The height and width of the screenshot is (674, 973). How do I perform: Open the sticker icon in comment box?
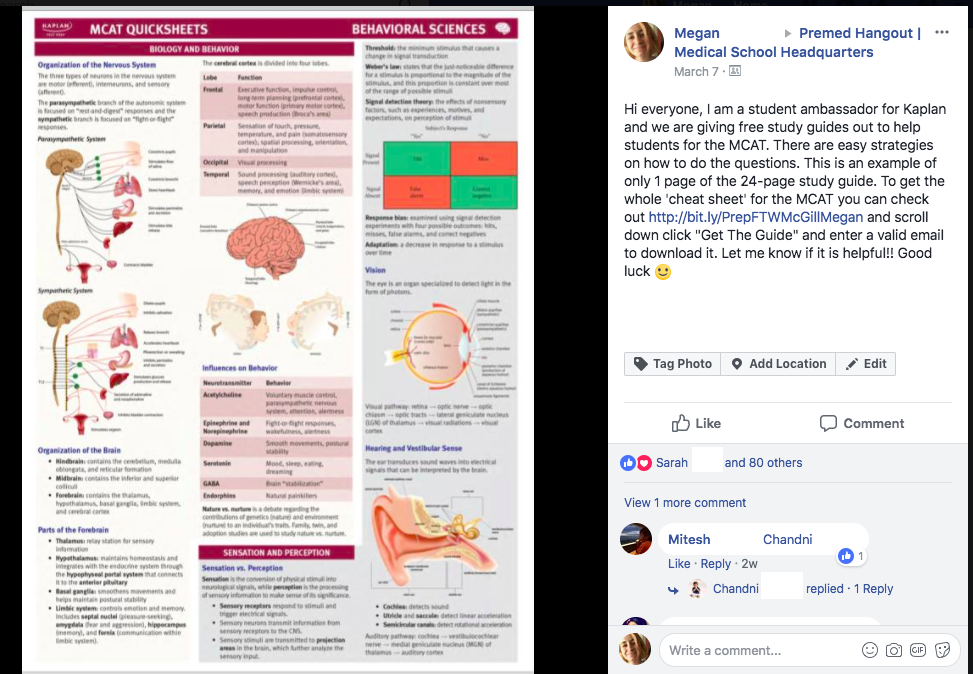point(942,650)
